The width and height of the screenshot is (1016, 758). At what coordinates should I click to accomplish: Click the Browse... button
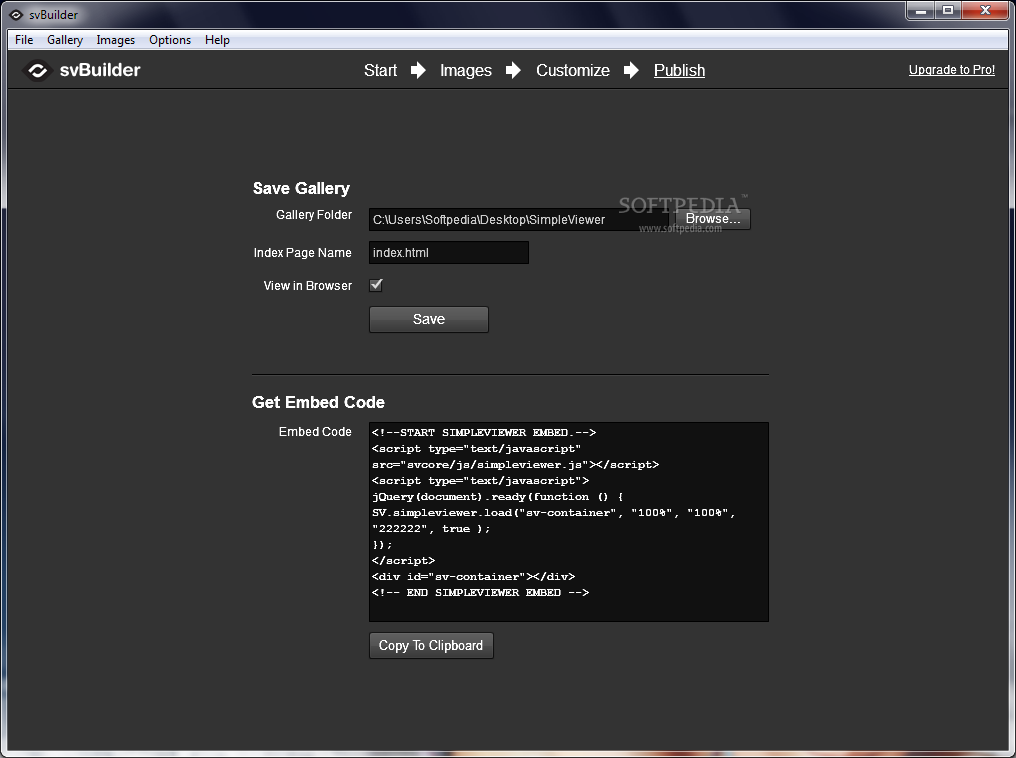pyautogui.click(x=713, y=219)
